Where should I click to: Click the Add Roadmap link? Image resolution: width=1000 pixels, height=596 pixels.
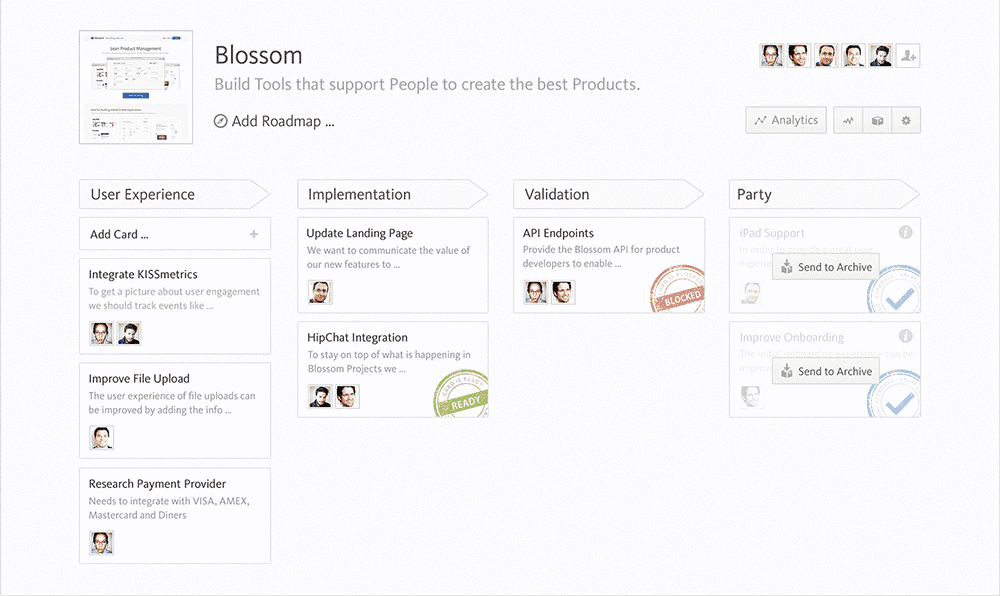coord(282,121)
